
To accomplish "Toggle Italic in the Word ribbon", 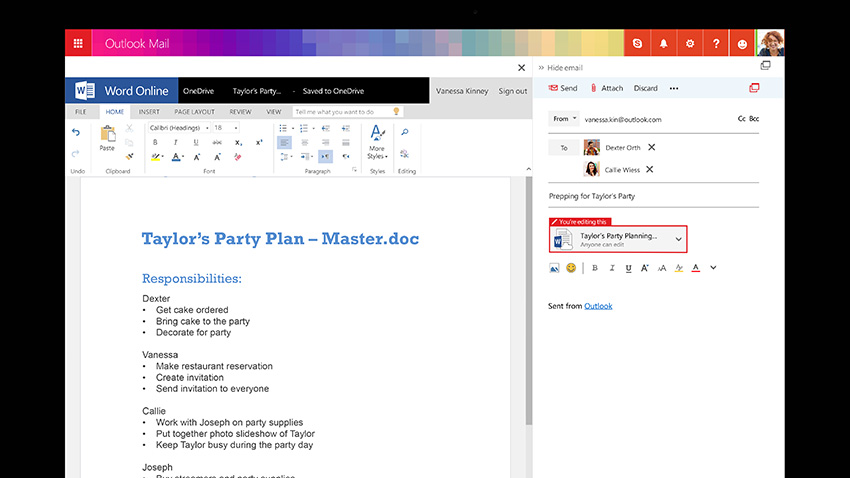I will pyautogui.click(x=175, y=143).
